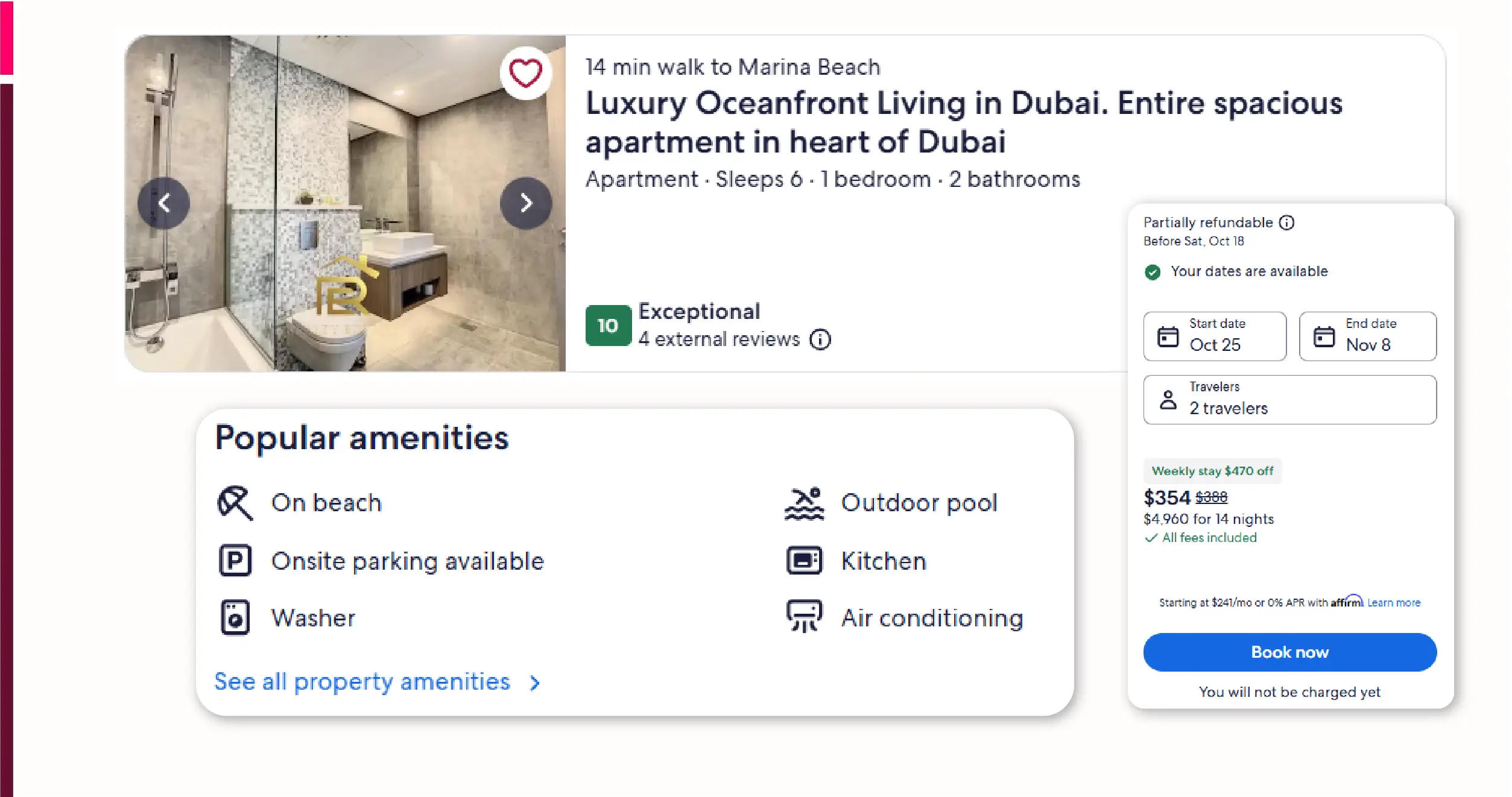Click info icon beside external reviews
Viewport: 1512px width, 797px height.
click(x=820, y=339)
